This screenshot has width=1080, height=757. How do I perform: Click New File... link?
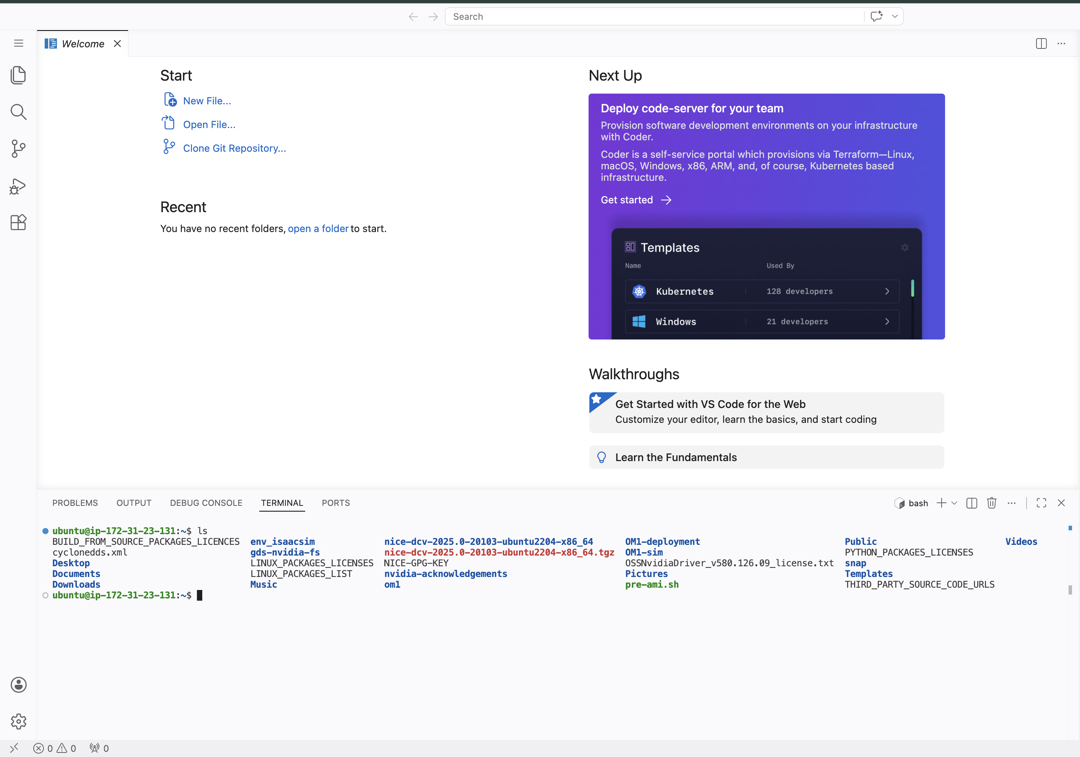(207, 101)
